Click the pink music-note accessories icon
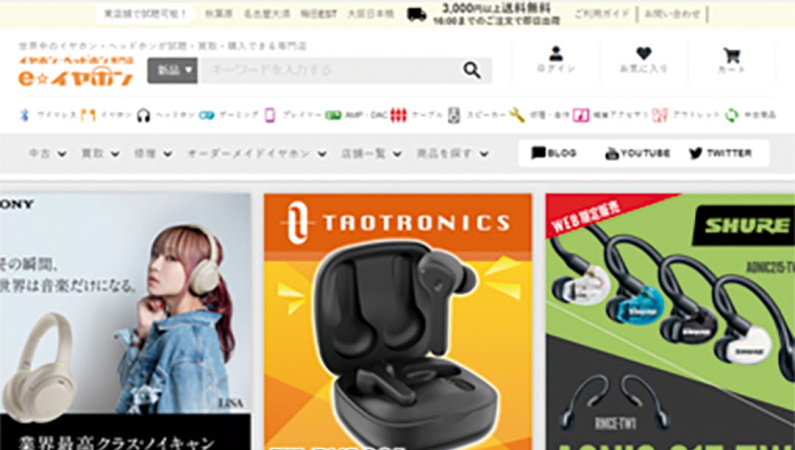 coord(581,116)
